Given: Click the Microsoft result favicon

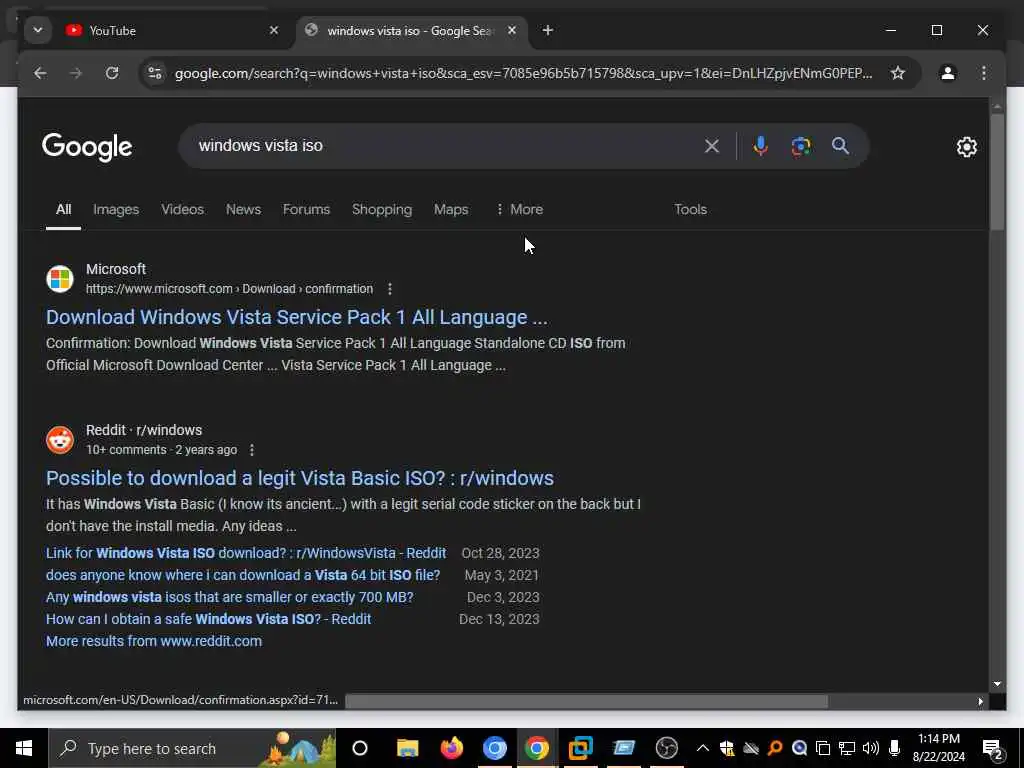Looking at the screenshot, I should (59, 279).
